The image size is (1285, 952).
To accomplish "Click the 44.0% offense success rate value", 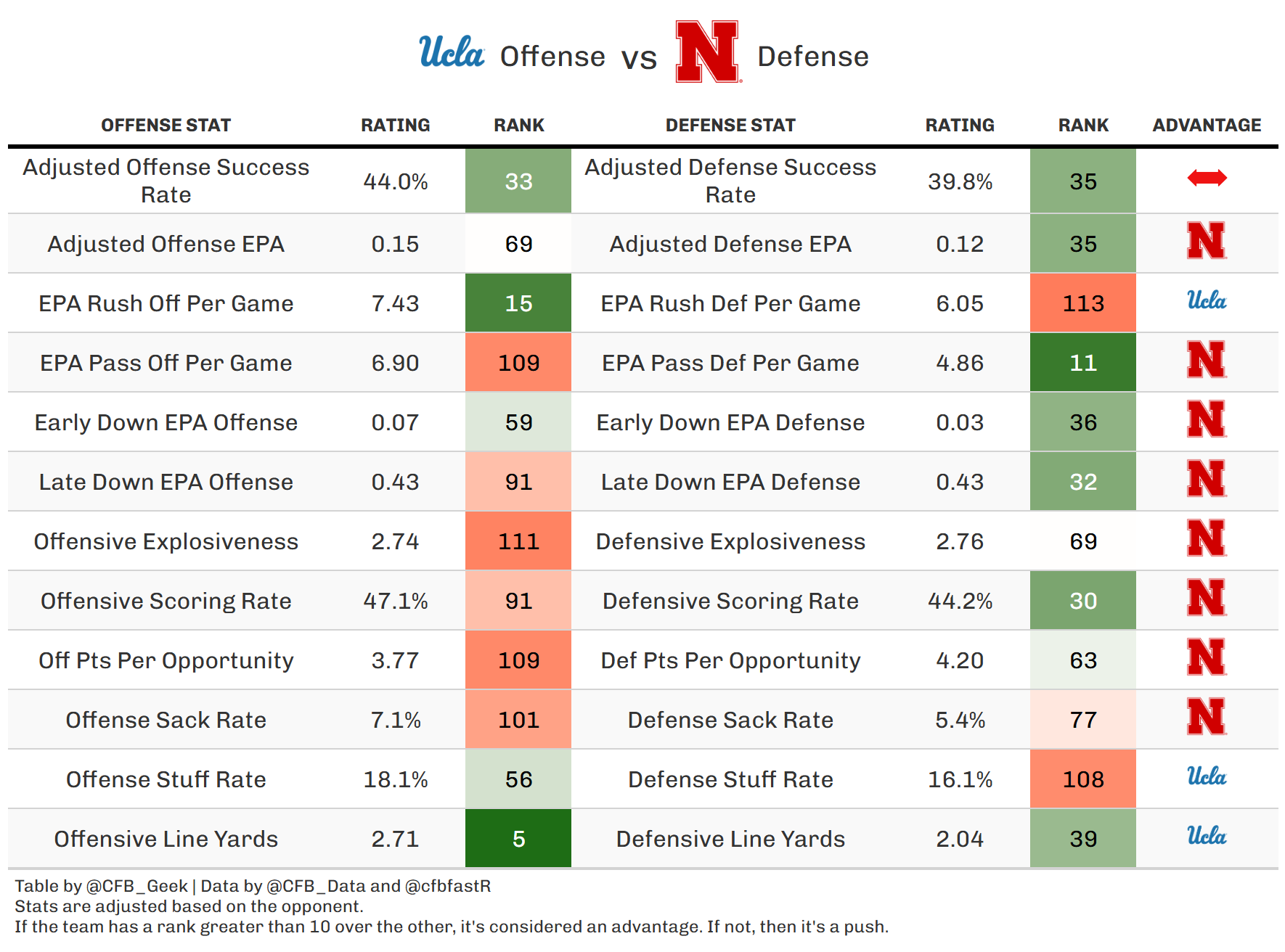I will (396, 181).
